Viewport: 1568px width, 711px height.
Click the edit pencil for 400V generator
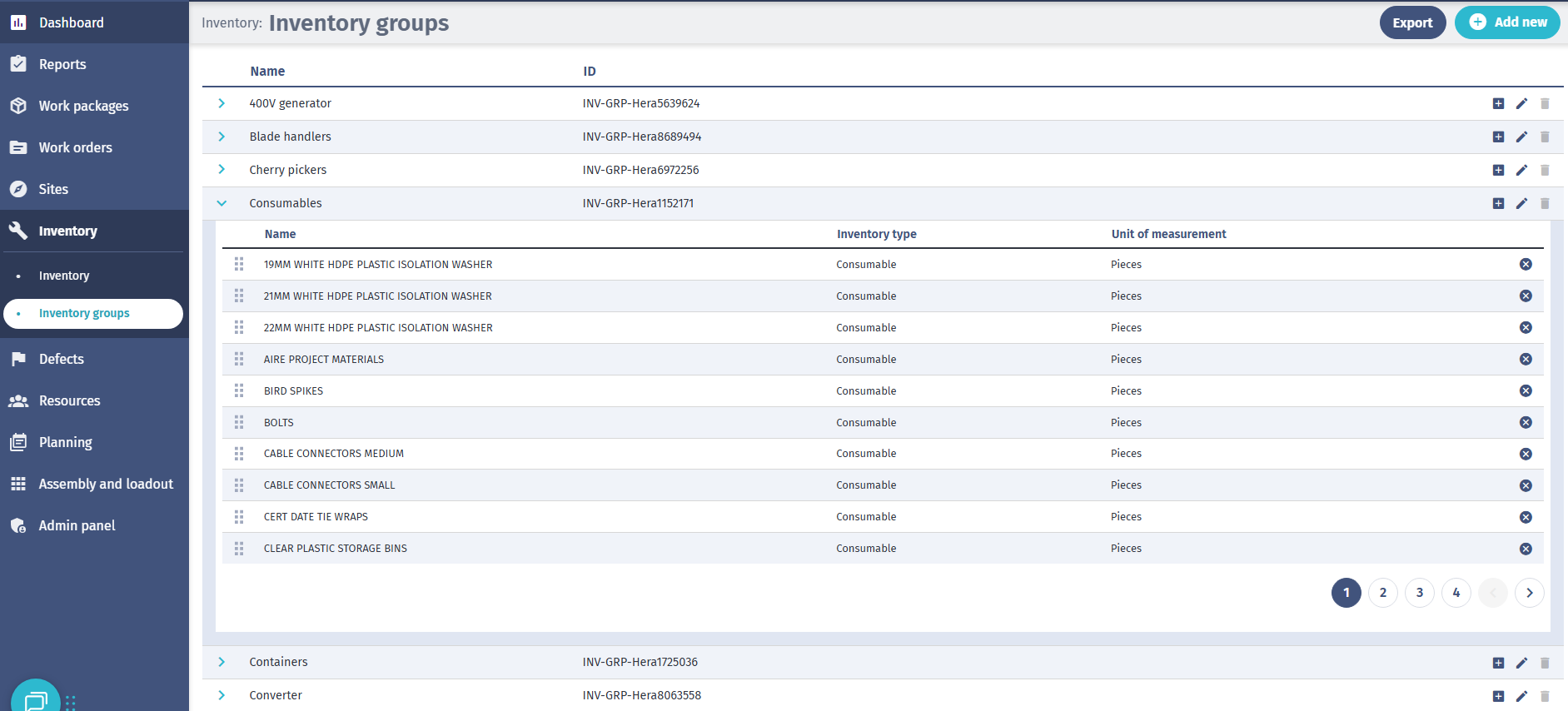click(1521, 103)
